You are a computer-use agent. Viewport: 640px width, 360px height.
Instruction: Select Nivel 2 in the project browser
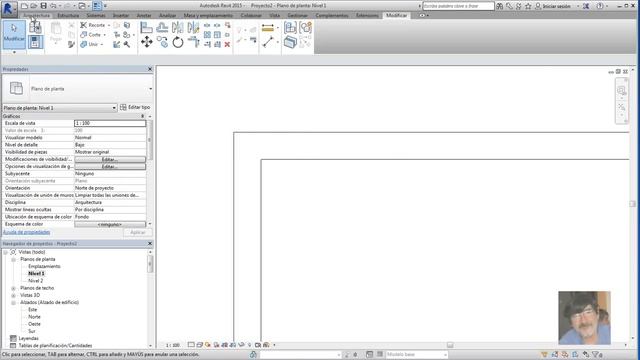point(36,281)
